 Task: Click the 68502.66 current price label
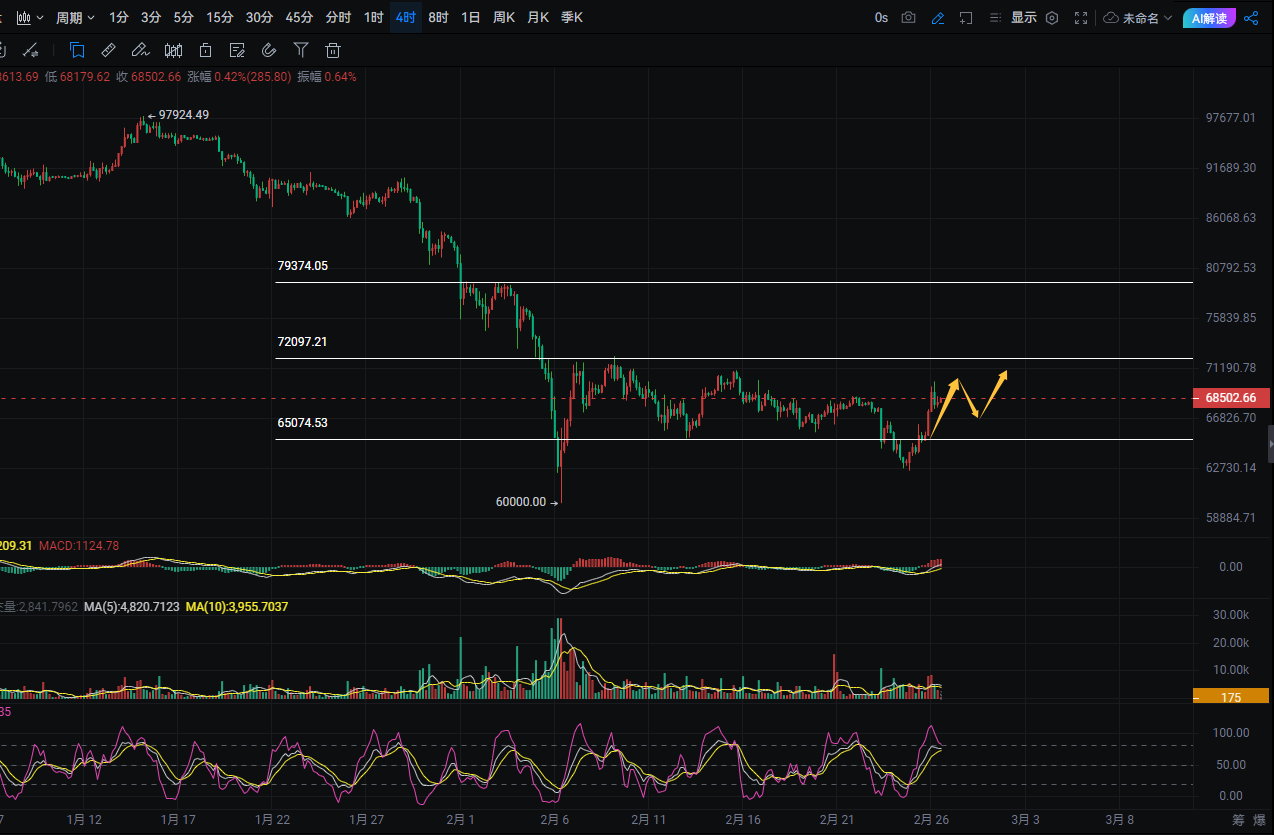pyautogui.click(x=1231, y=398)
